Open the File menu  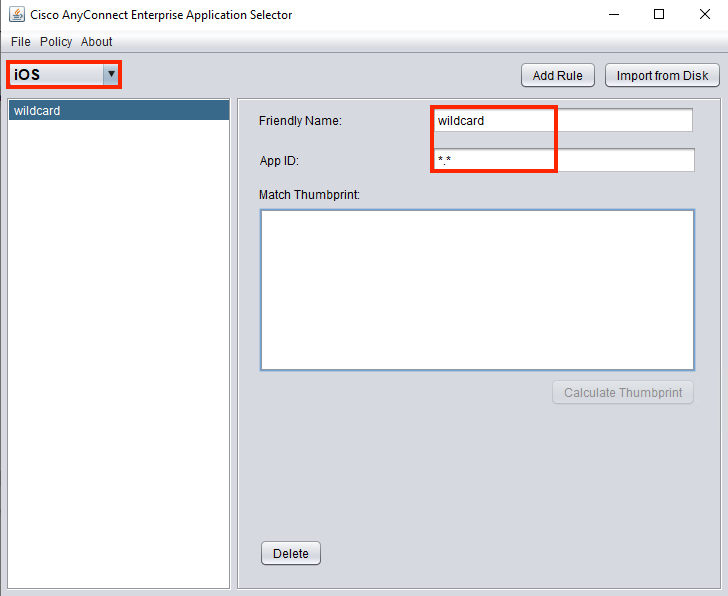coord(20,42)
